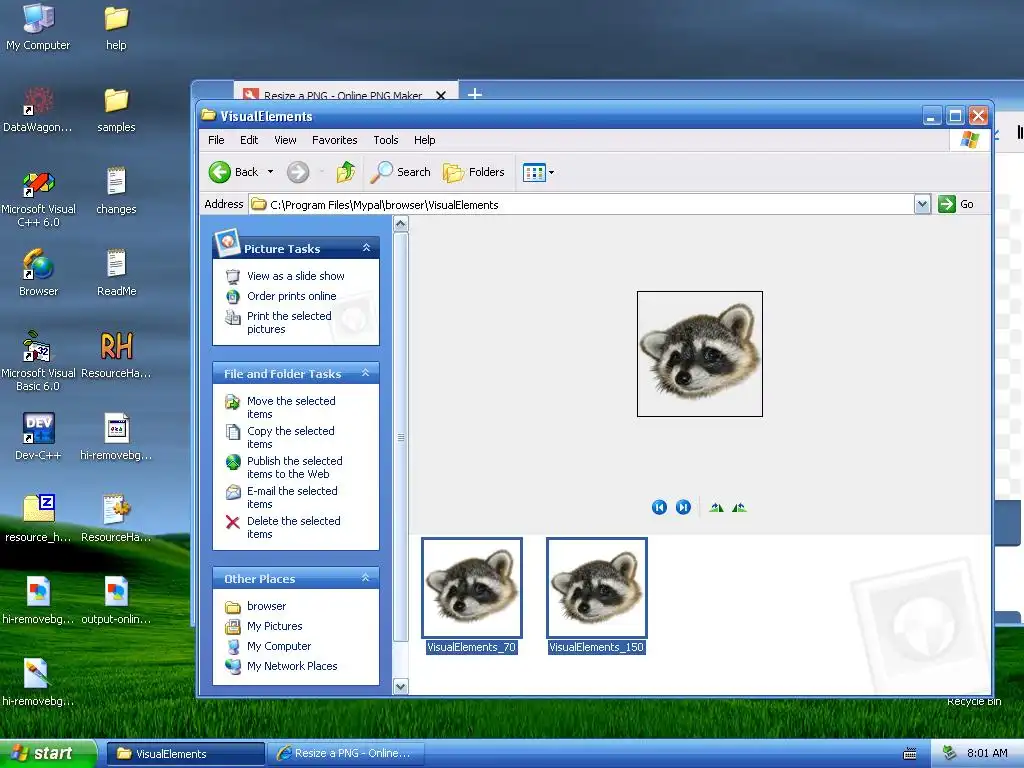Image resolution: width=1024 pixels, height=768 pixels.
Task: Open the File menu
Action: pyautogui.click(x=216, y=140)
